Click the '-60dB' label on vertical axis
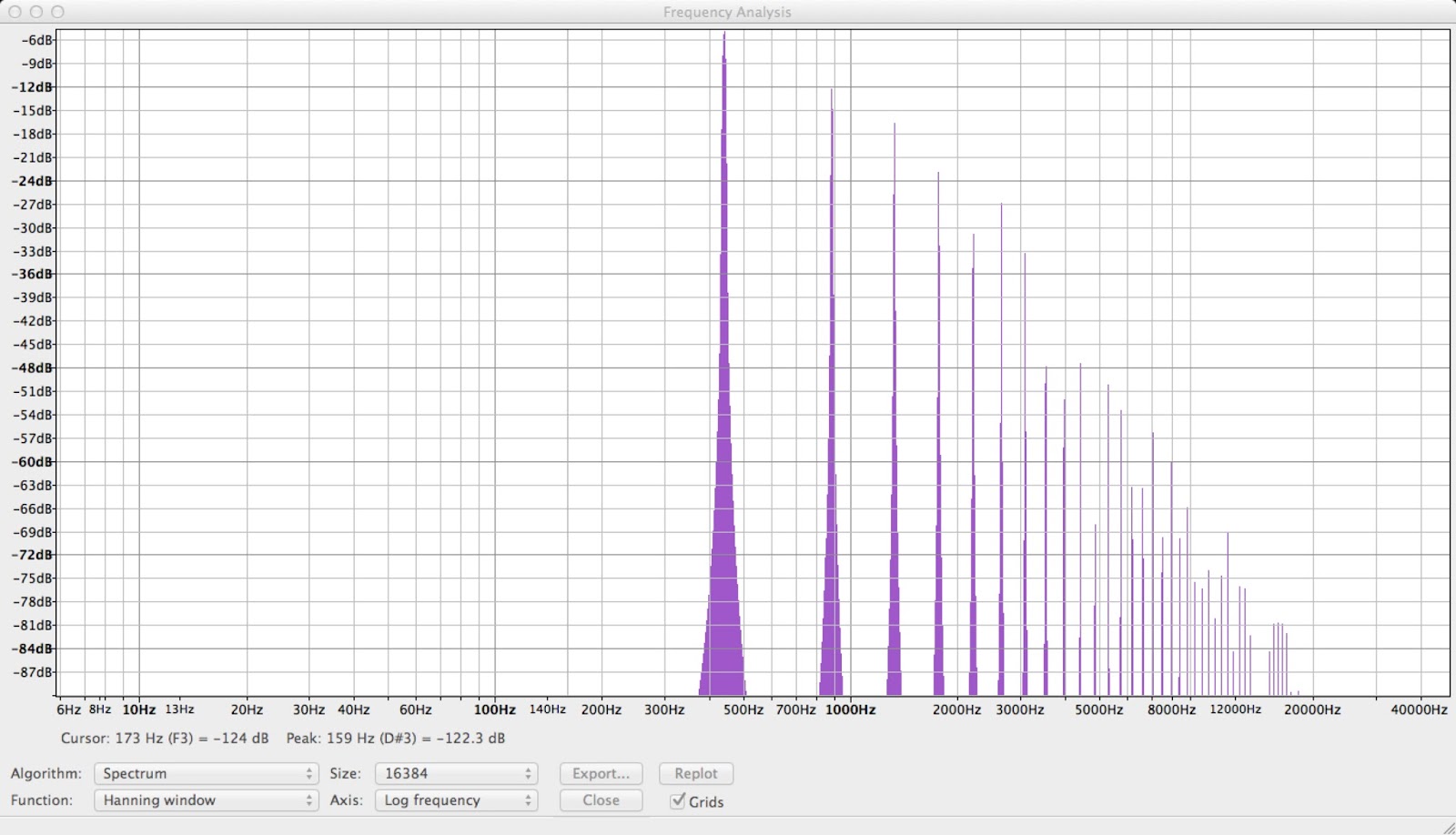 pyautogui.click(x=32, y=461)
